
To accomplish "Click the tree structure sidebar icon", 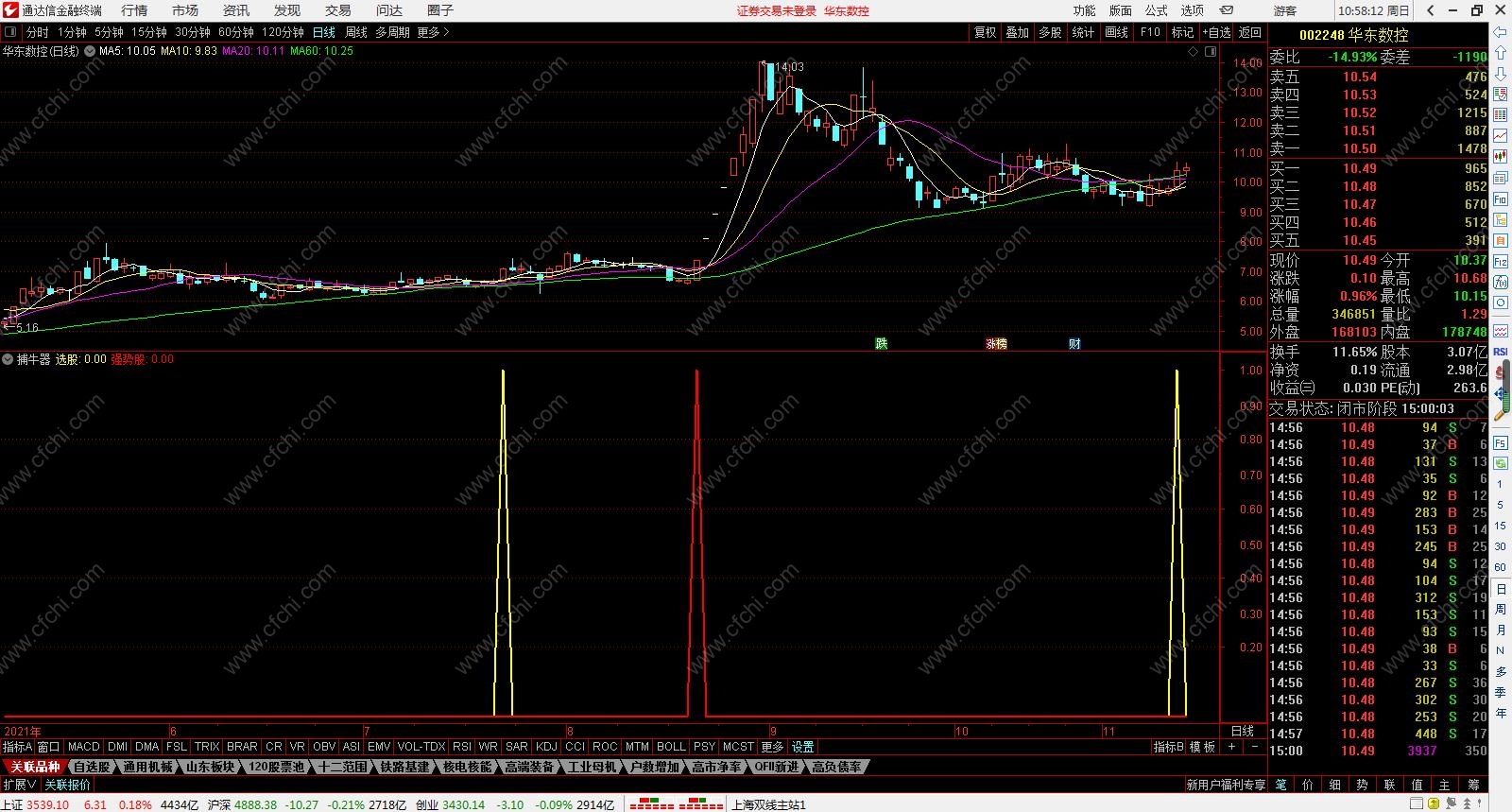I will (1500, 220).
